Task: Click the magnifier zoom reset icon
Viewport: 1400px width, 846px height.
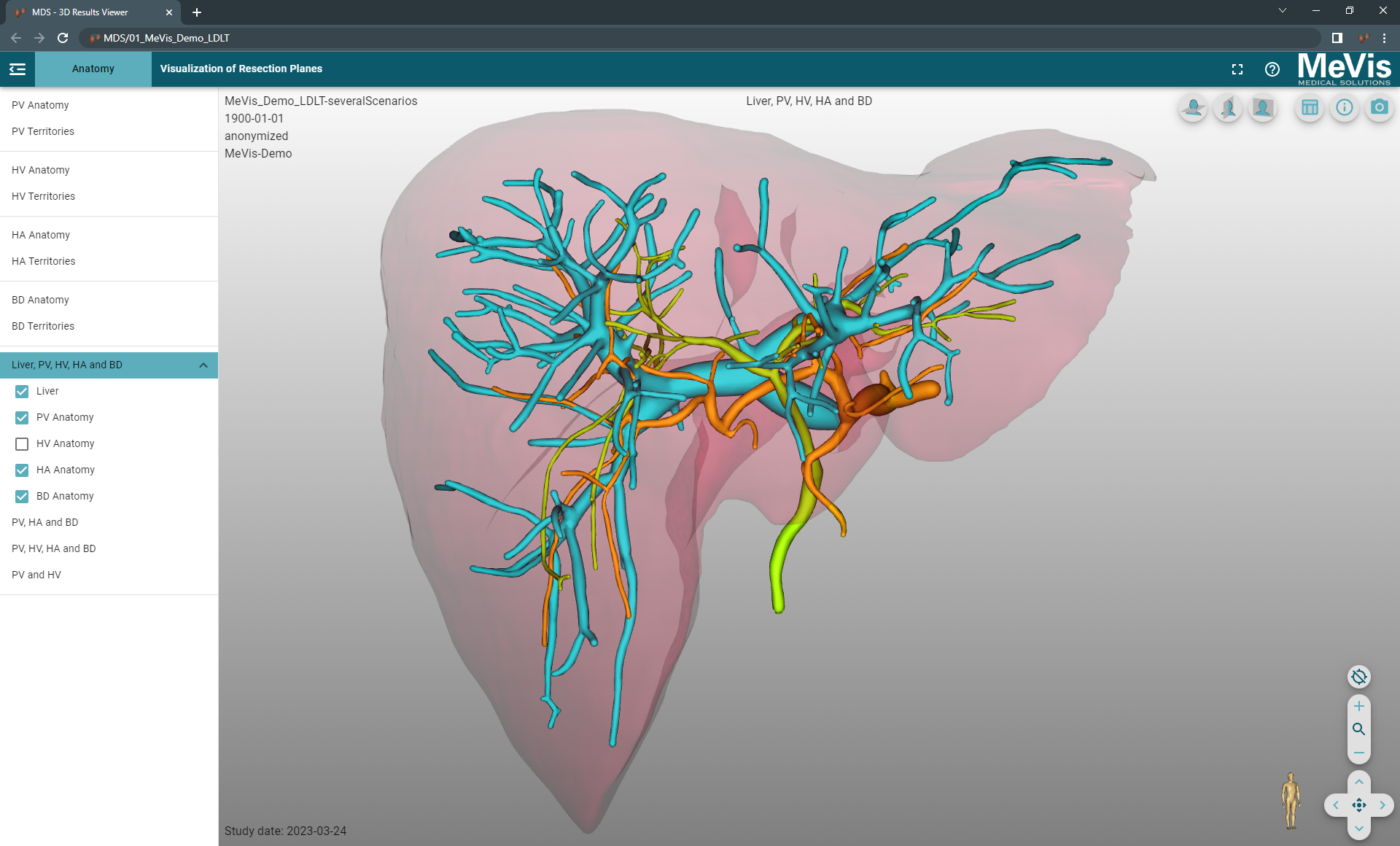Action: pyautogui.click(x=1359, y=729)
